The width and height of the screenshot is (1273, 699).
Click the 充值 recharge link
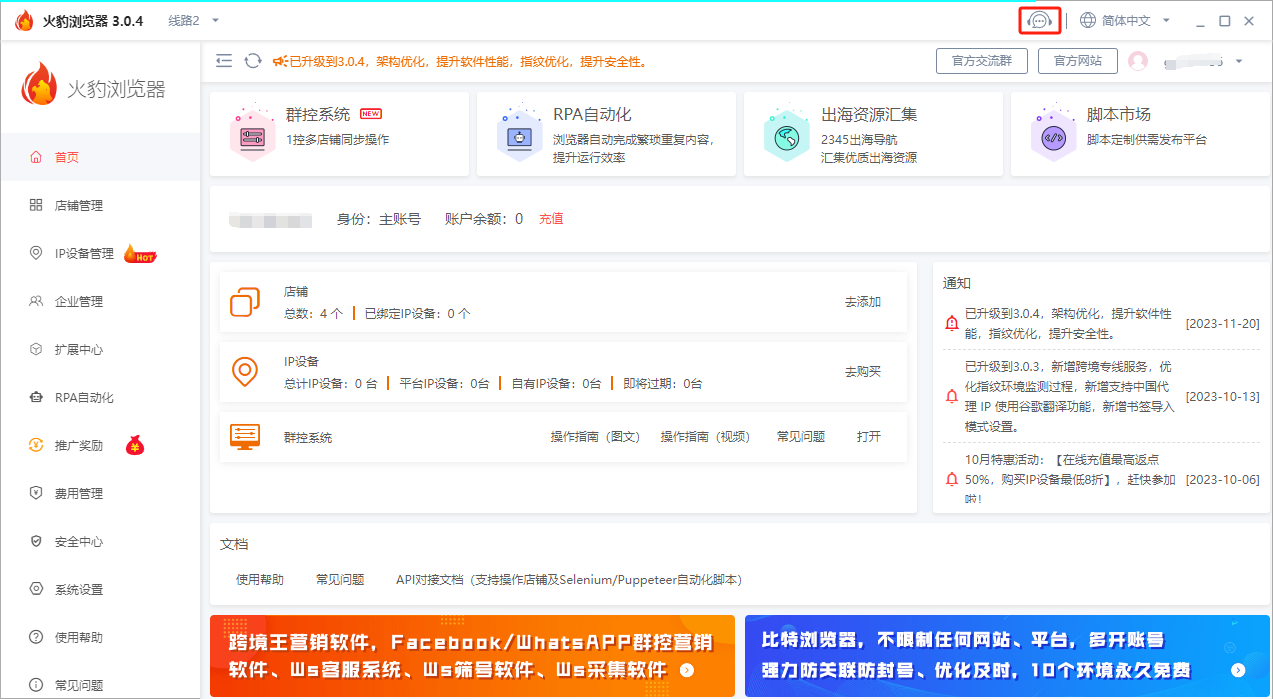tap(551, 219)
